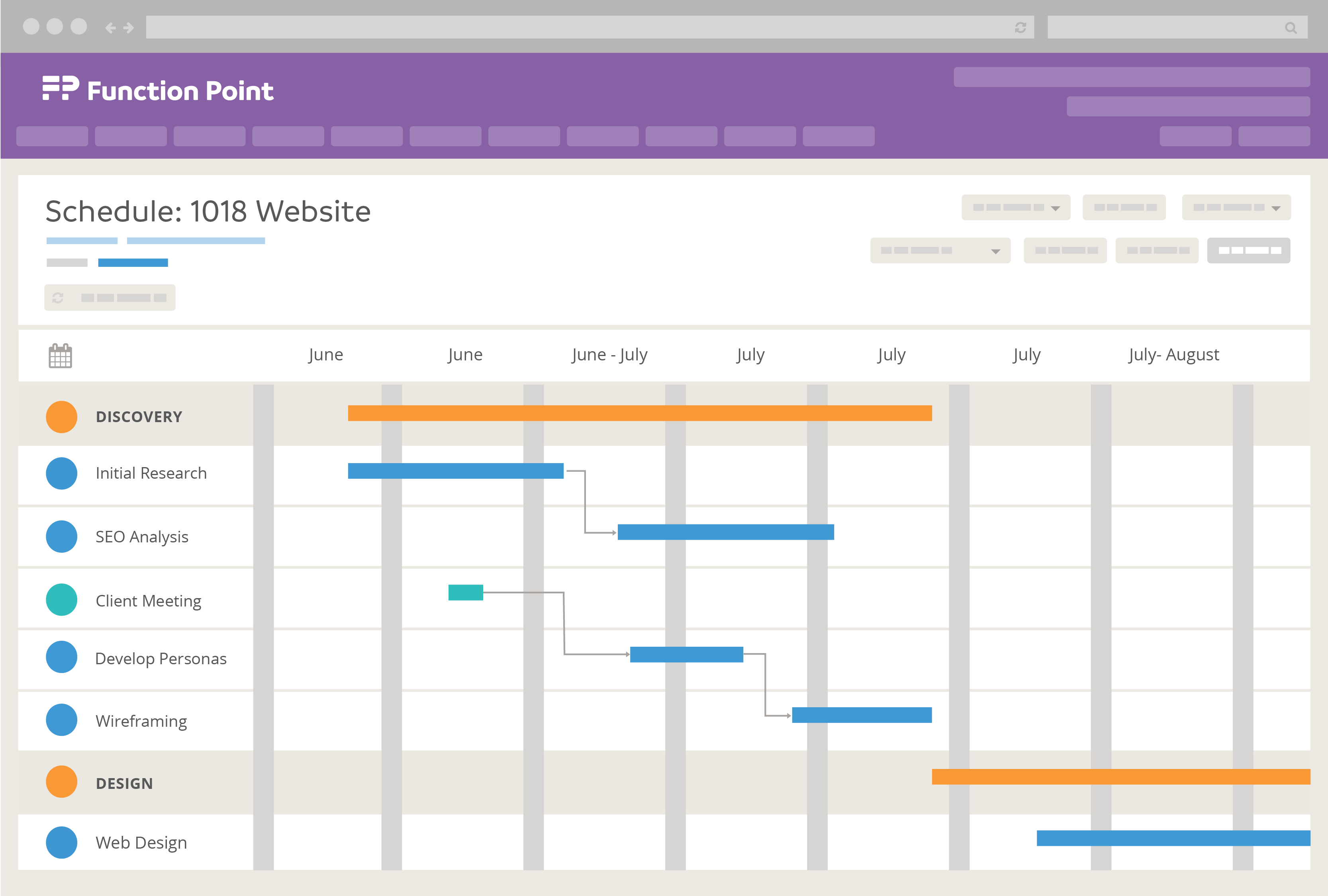Viewport: 1328px width, 896px height.
Task: Click the teal Client Meeting circle
Action: click(62, 599)
